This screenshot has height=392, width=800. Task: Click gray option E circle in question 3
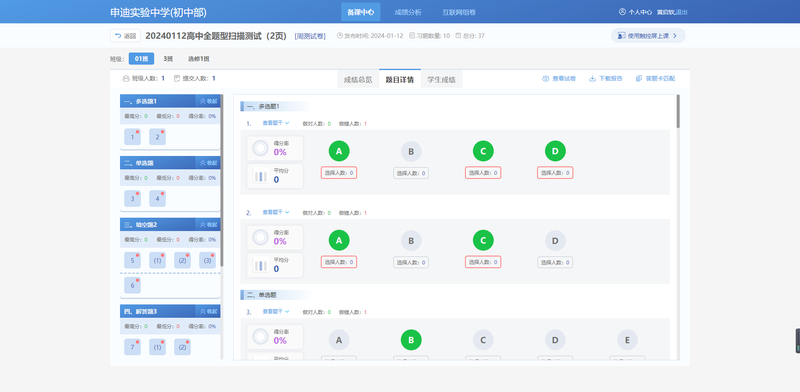coord(627,339)
